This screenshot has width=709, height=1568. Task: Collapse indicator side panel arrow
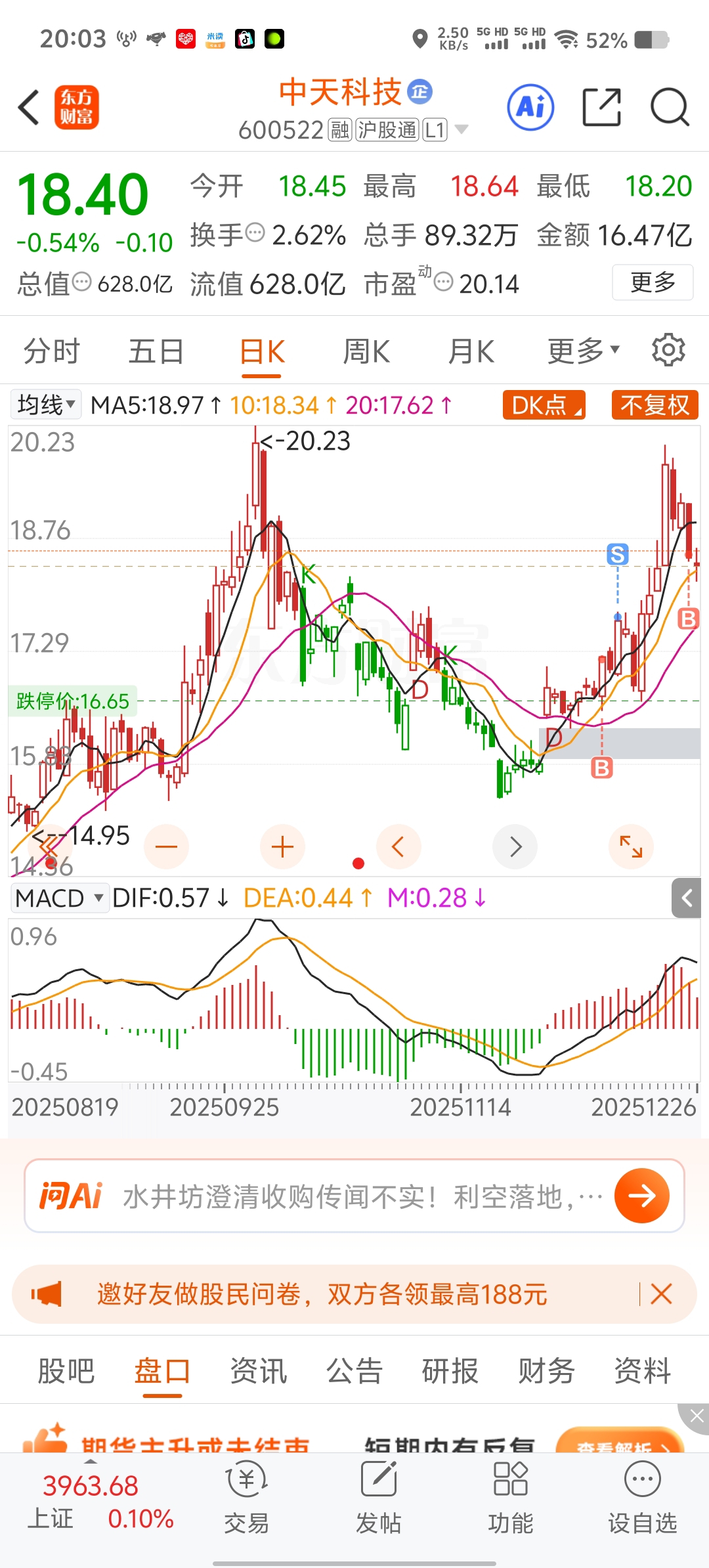pyautogui.click(x=687, y=898)
